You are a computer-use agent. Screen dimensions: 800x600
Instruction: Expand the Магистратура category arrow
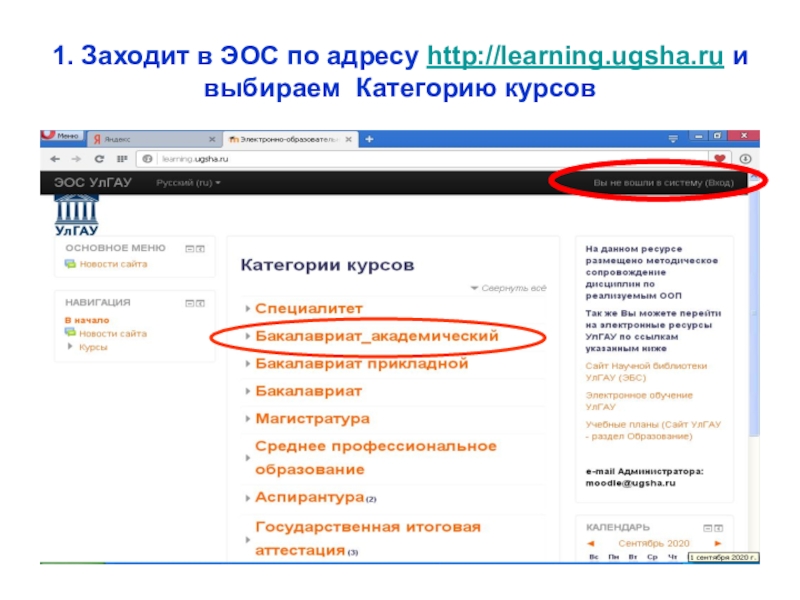click(247, 418)
